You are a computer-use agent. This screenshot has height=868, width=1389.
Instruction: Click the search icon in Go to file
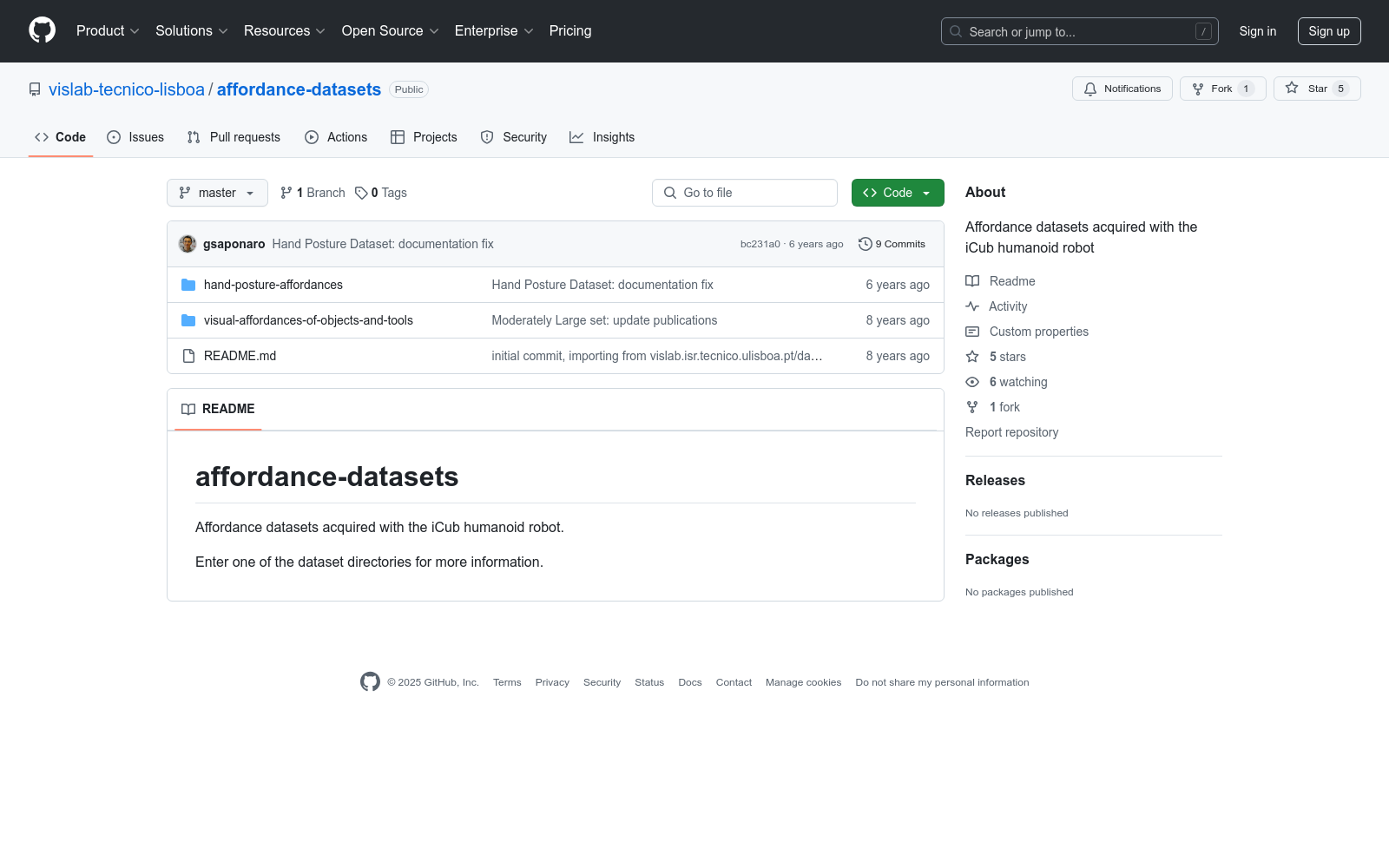tap(670, 193)
